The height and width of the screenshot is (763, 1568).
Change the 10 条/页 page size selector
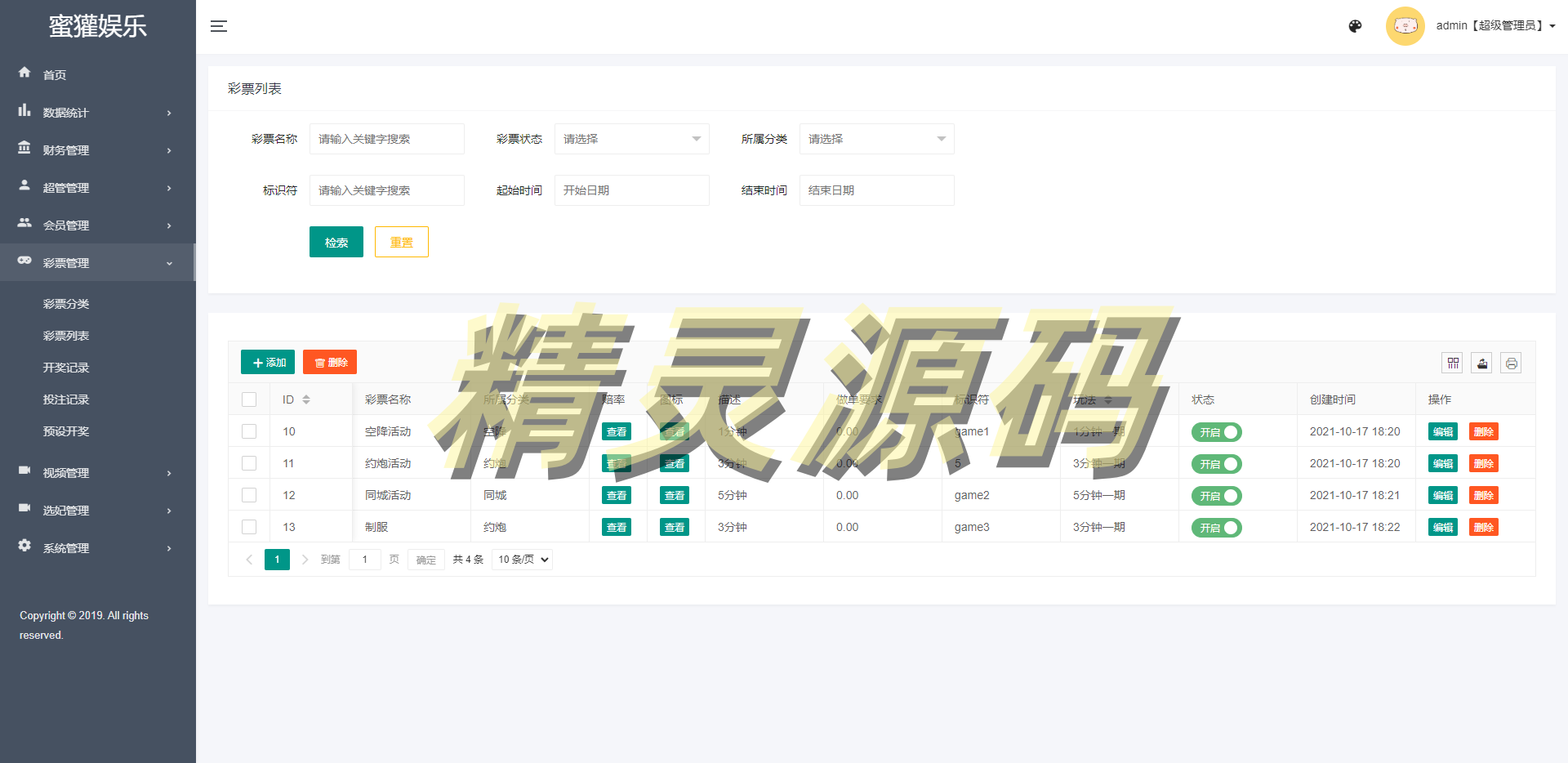coord(523,560)
